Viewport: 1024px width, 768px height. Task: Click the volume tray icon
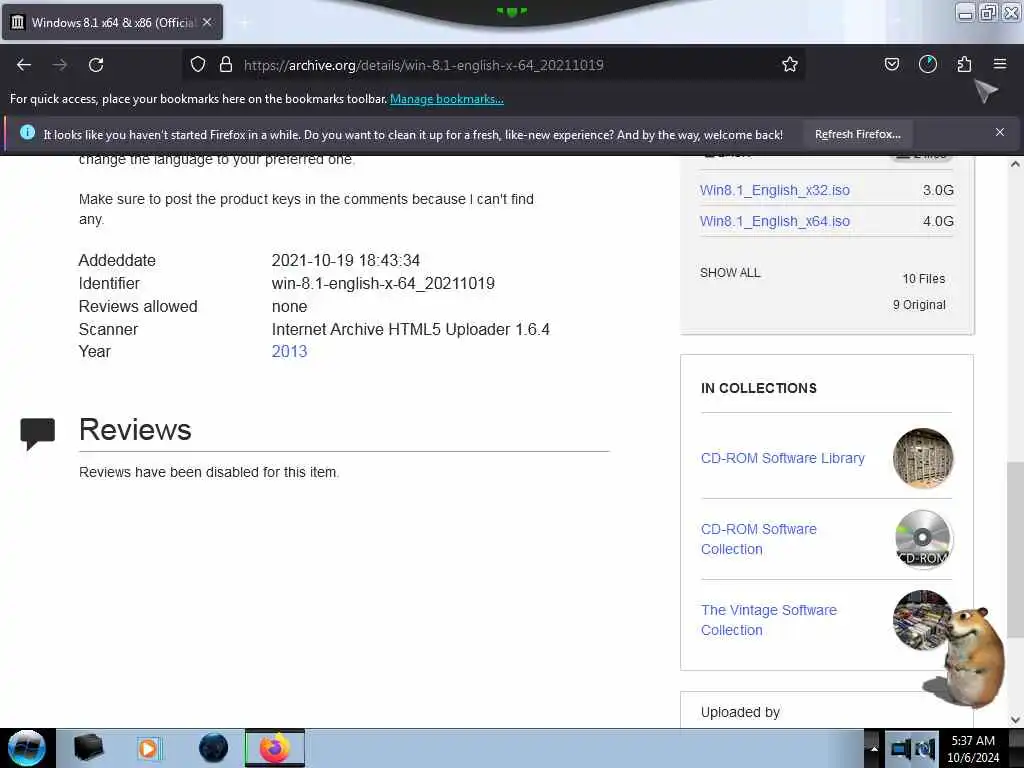pos(925,748)
